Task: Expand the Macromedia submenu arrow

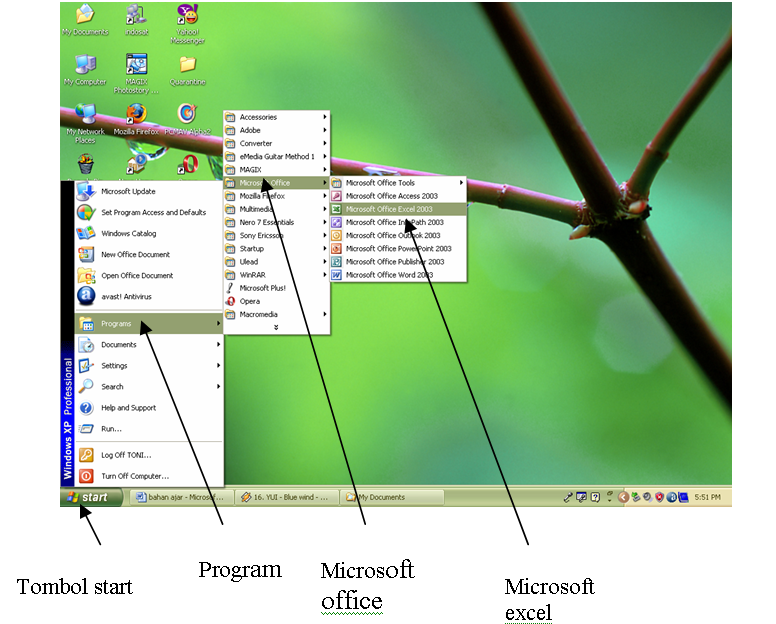Action: tap(325, 314)
